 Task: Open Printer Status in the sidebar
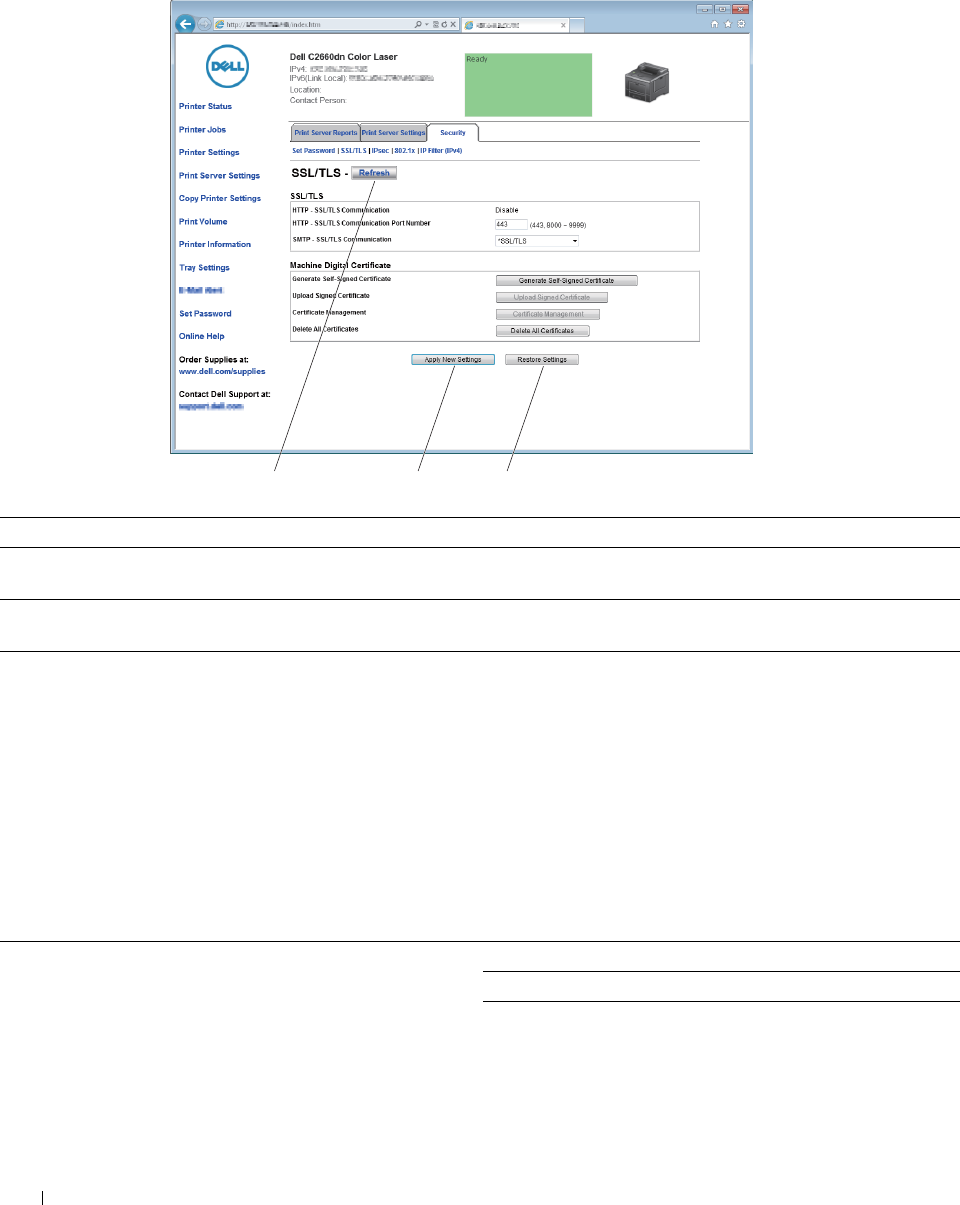coord(205,106)
